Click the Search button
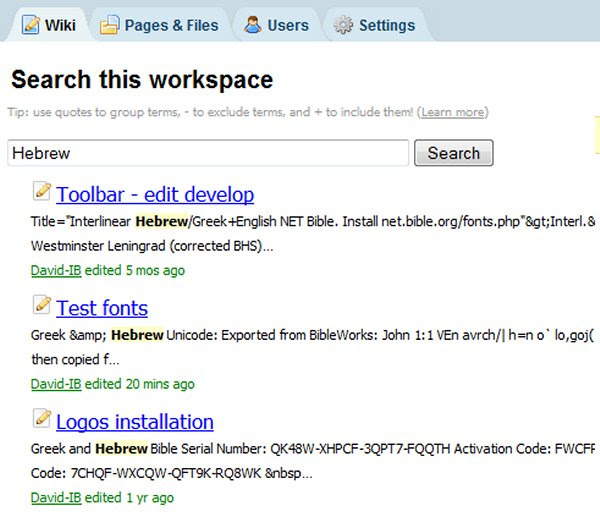600x512 pixels. [453, 153]
